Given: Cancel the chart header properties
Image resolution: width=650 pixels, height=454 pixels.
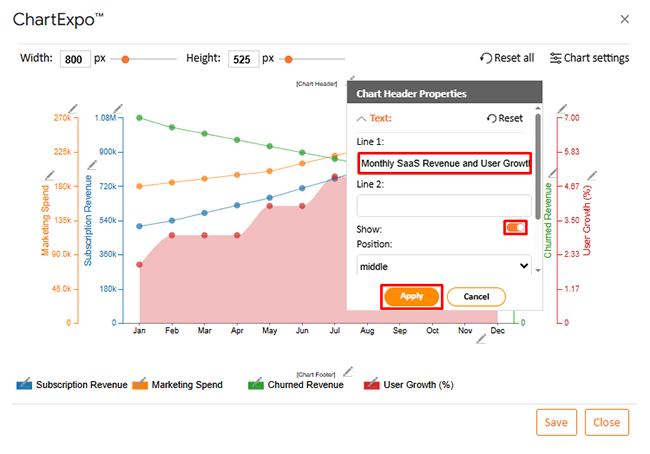Looking at the screenshot, I should pos(476,297).
